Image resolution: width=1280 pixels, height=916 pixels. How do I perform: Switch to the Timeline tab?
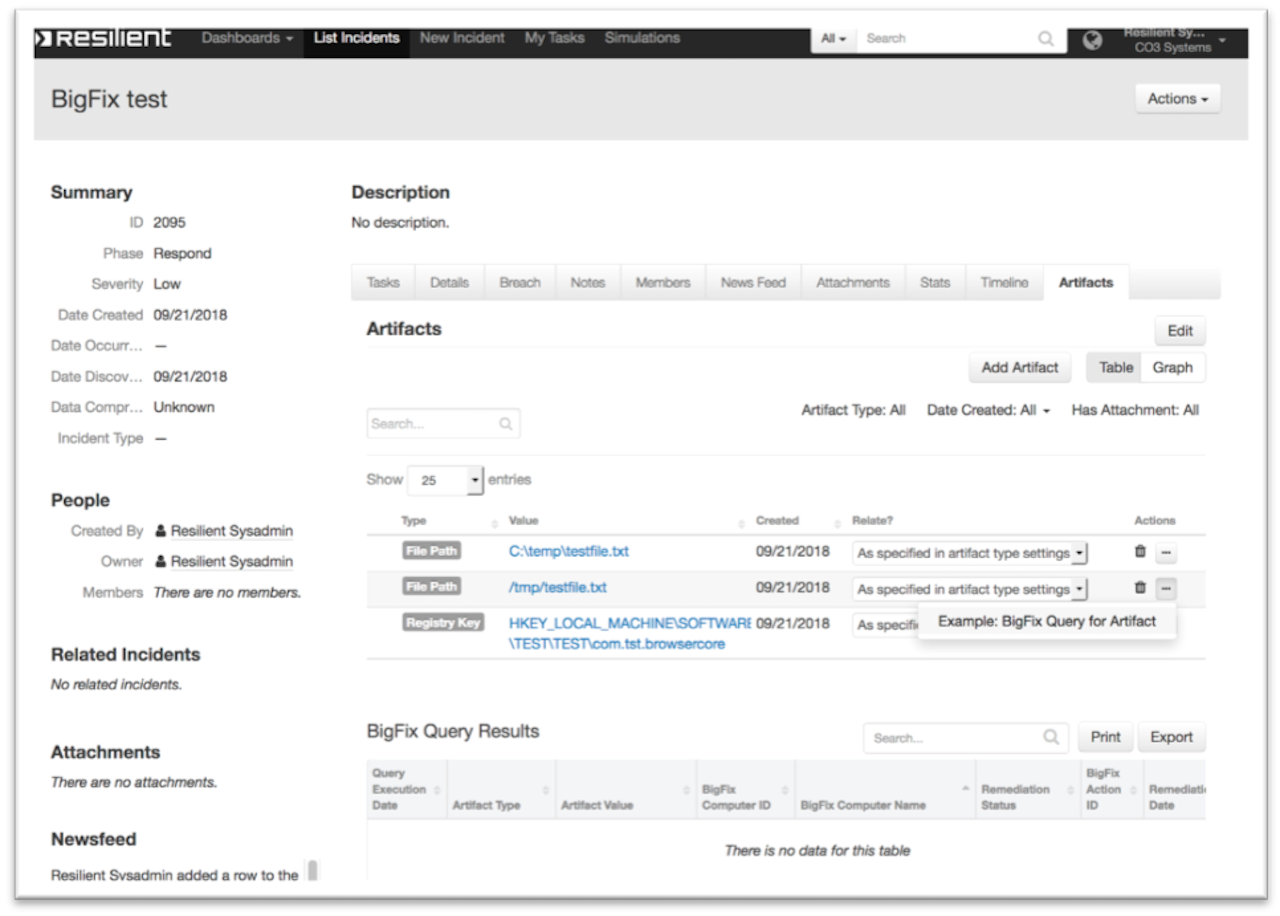click(1004, 282)
